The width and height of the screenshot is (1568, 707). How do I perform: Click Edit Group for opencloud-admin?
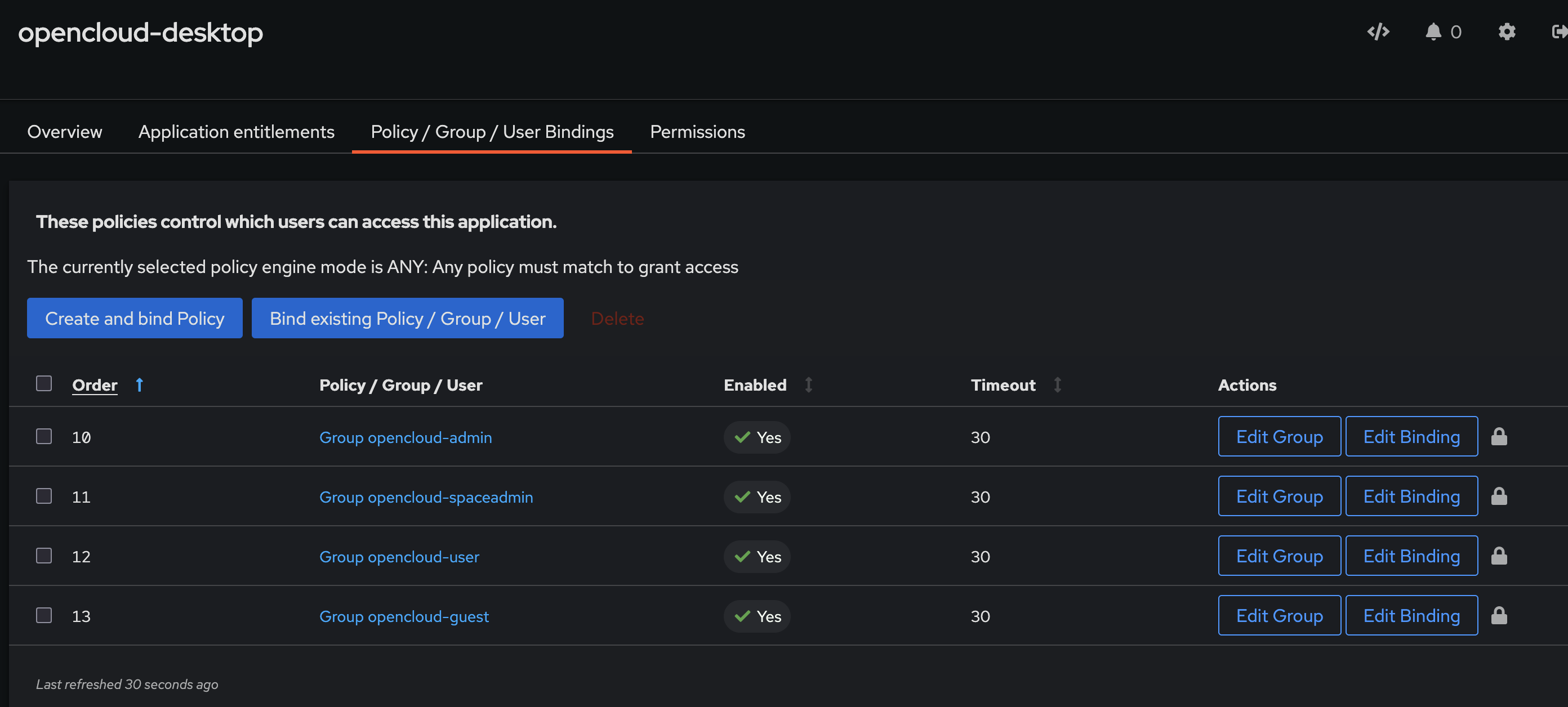coord(1280,436)
